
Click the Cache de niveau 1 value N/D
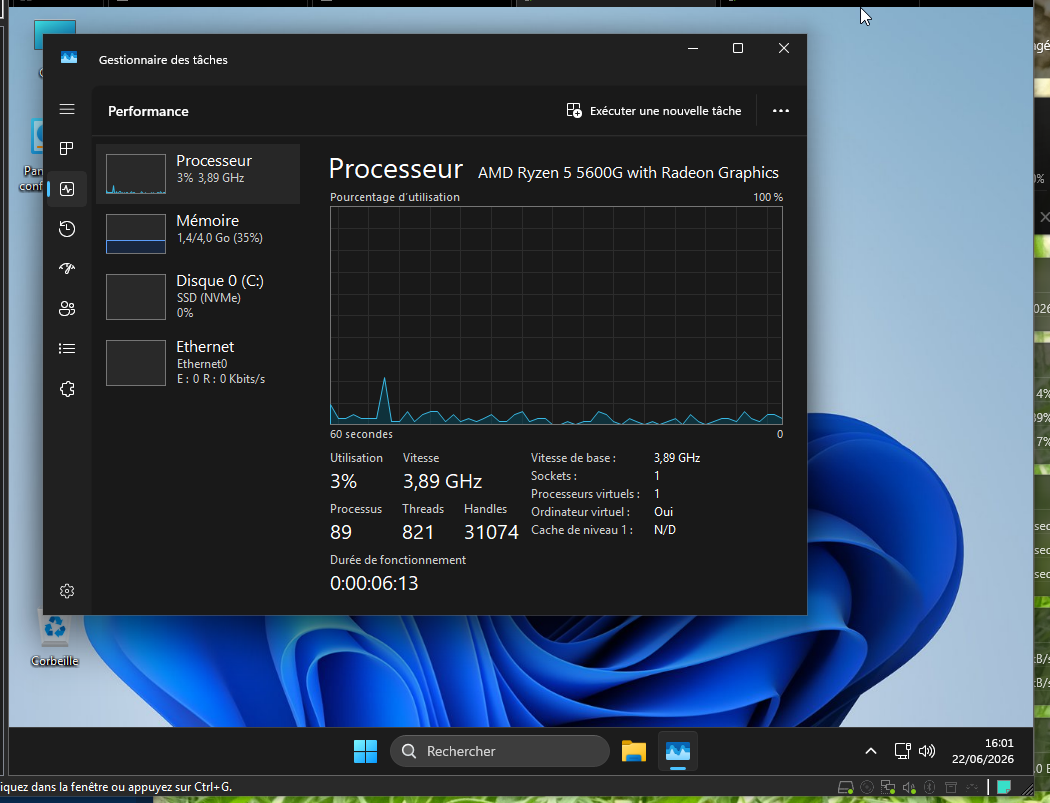coord(665,530)
